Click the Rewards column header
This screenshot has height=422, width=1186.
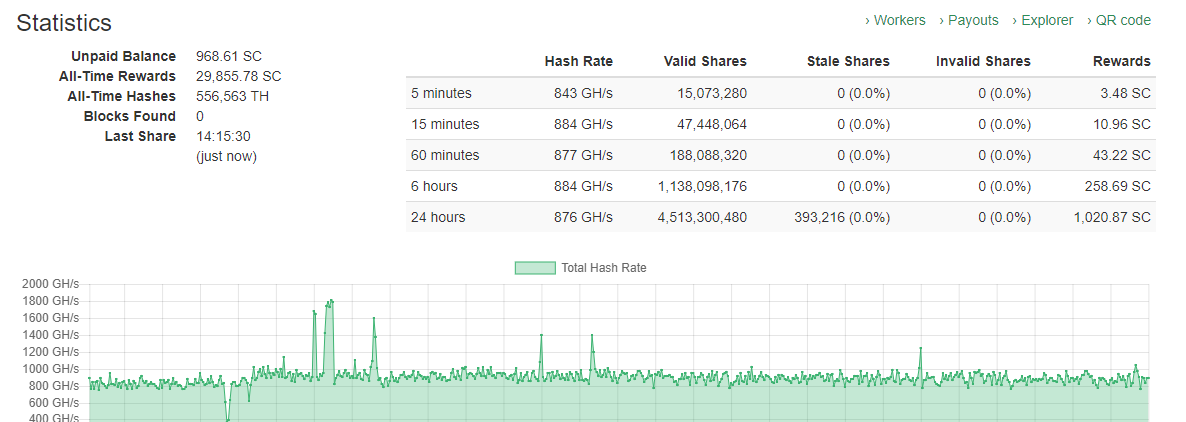1122,62
